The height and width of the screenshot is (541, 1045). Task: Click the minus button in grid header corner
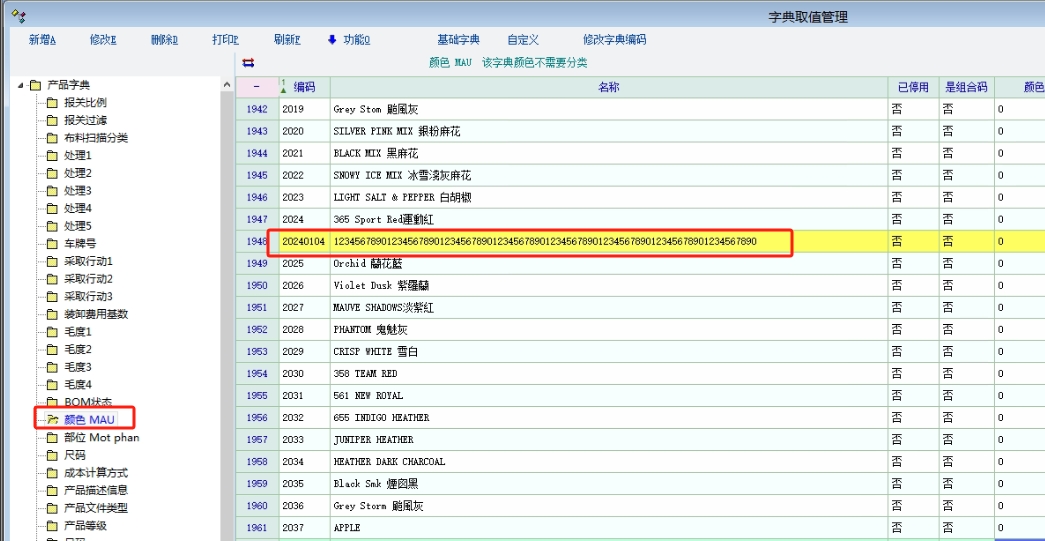click(256, 87)
